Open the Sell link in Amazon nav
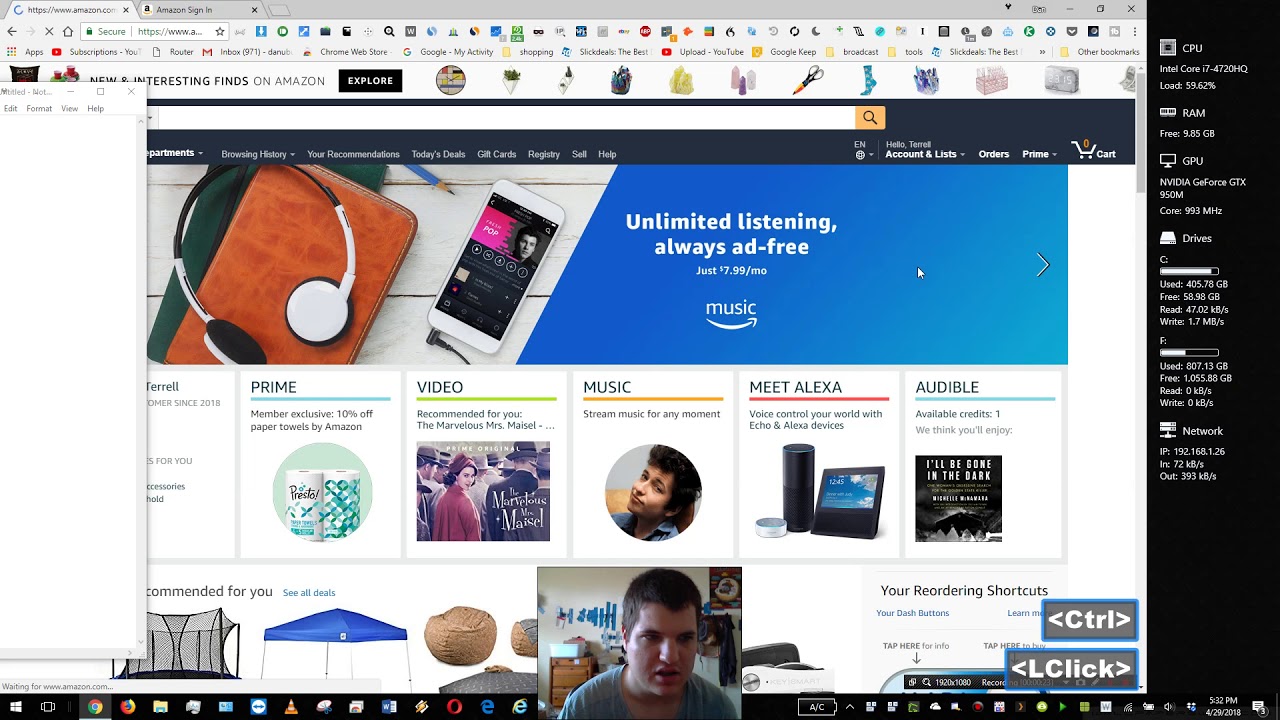The height and width of the screenshot is (720, 1280). (579, 154)
